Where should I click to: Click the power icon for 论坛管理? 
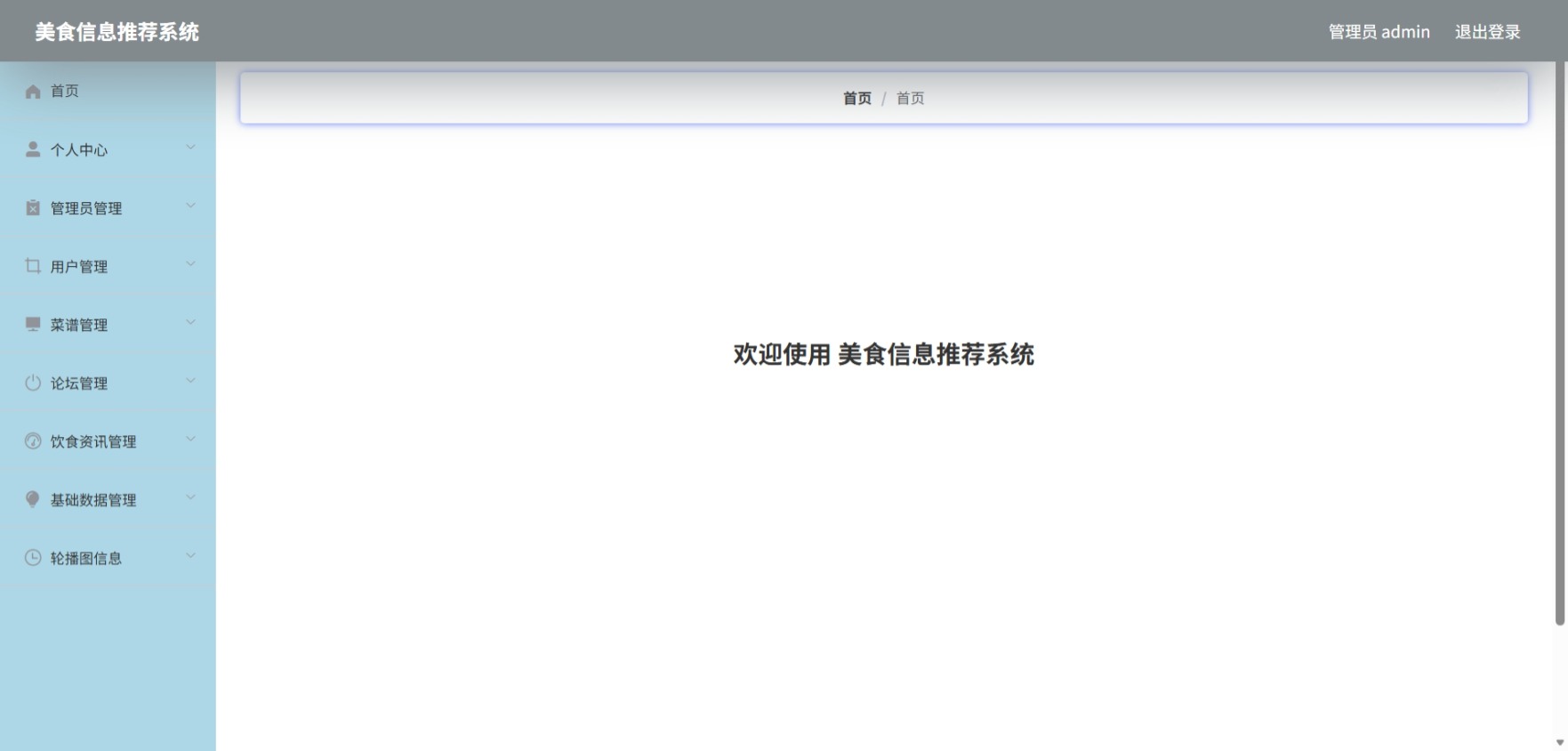tap(33, 383)
